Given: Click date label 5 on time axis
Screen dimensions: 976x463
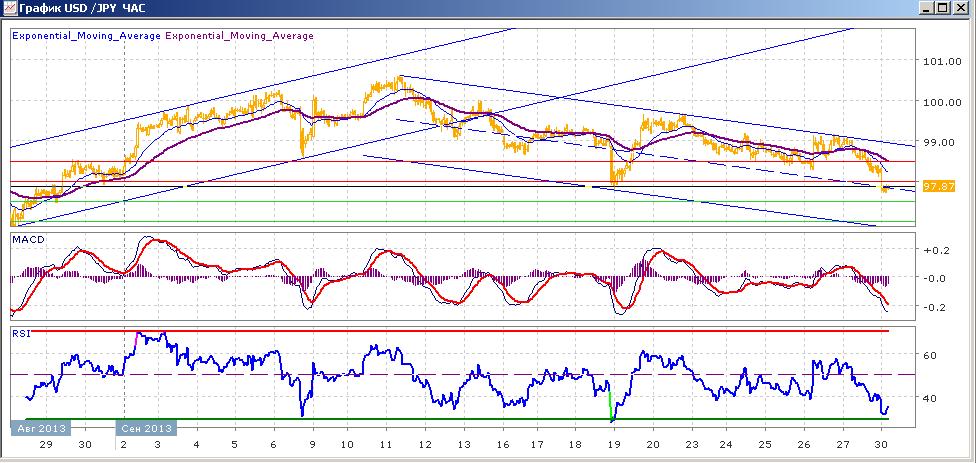Looking at the screenshot, I should point(235,446).
